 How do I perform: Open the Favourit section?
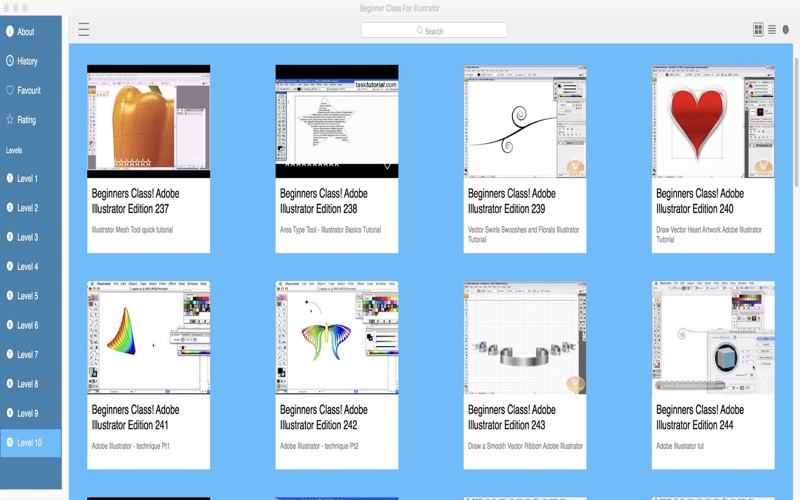click(x=31, y=90)
